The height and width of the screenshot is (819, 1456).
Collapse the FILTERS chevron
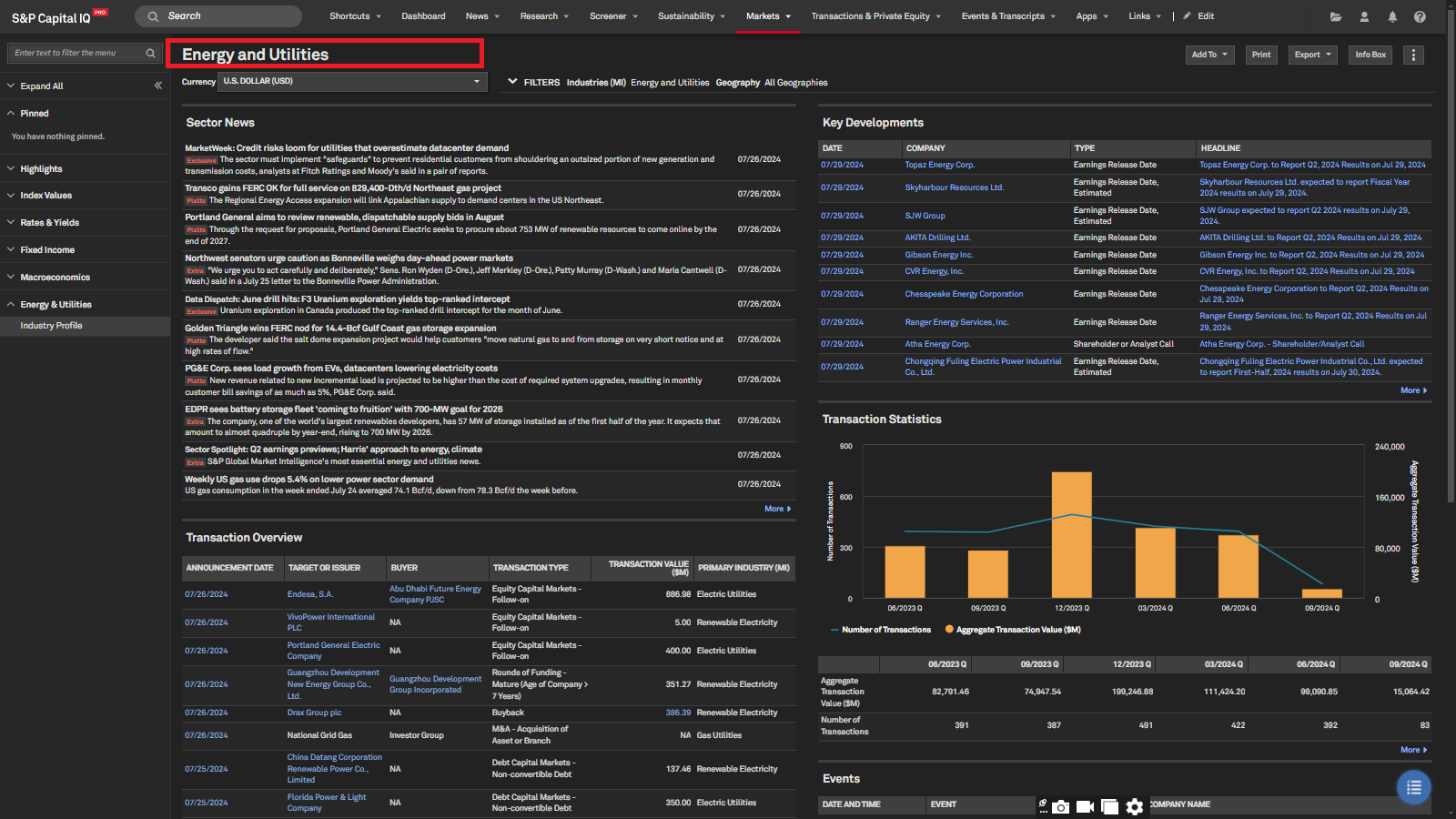(512, 82)
